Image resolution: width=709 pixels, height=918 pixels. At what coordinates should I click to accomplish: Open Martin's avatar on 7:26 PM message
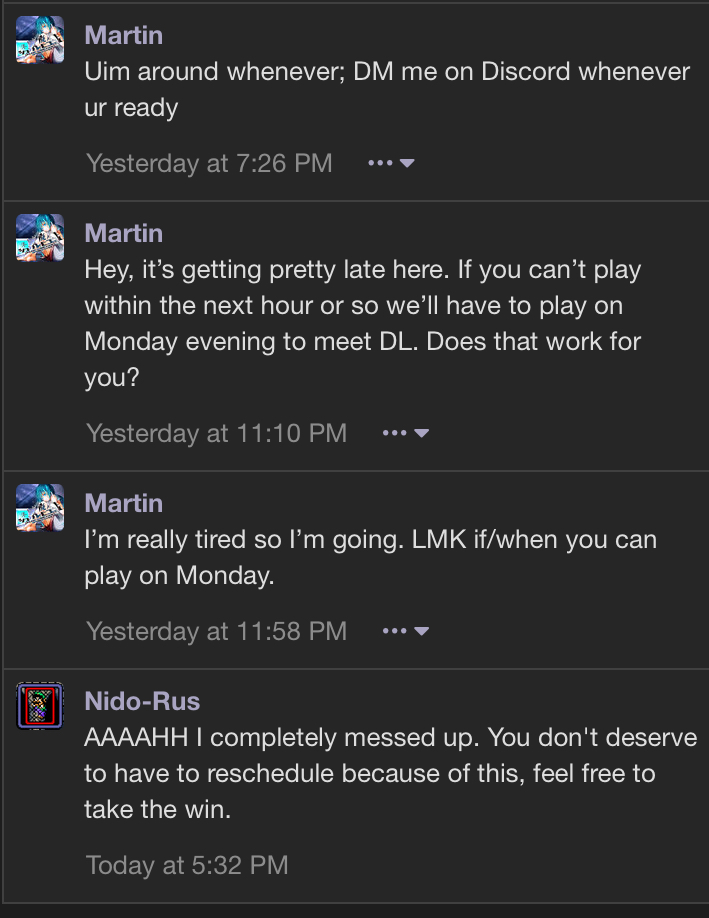point(40,40)
